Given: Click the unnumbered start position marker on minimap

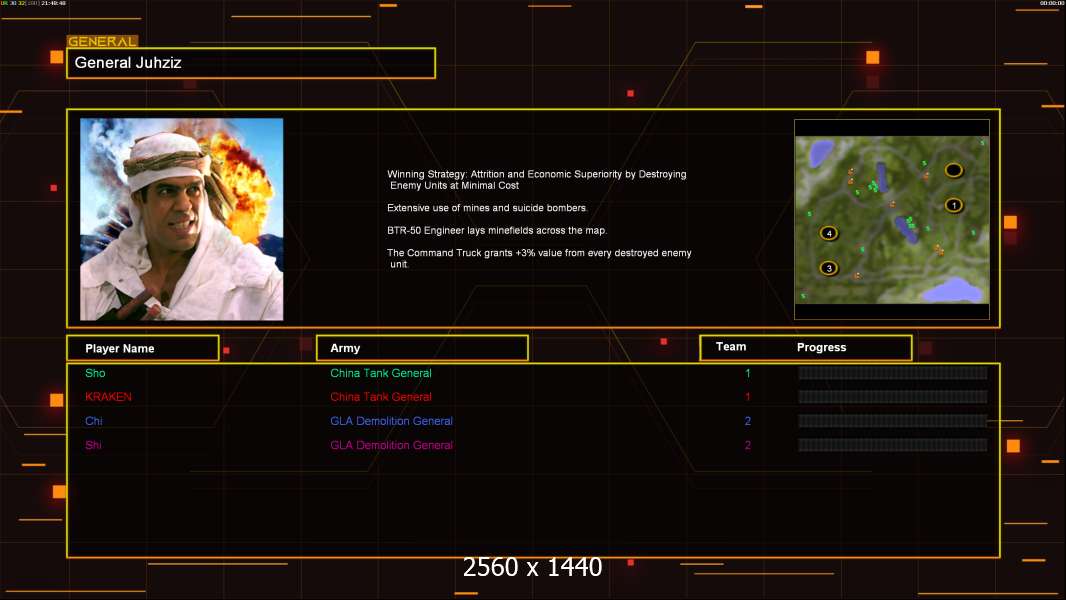Looking at the screenshot, I should [x=953, y=170].
